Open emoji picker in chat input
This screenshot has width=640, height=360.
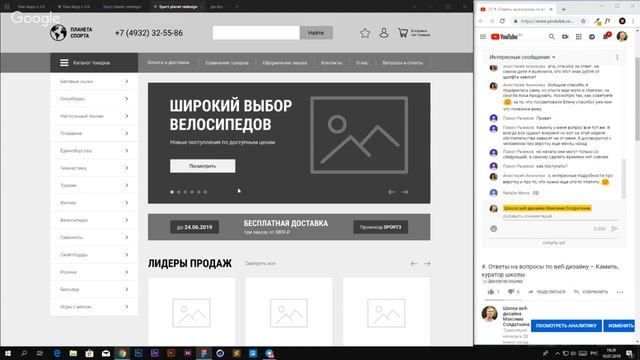[x=493, y=229]
